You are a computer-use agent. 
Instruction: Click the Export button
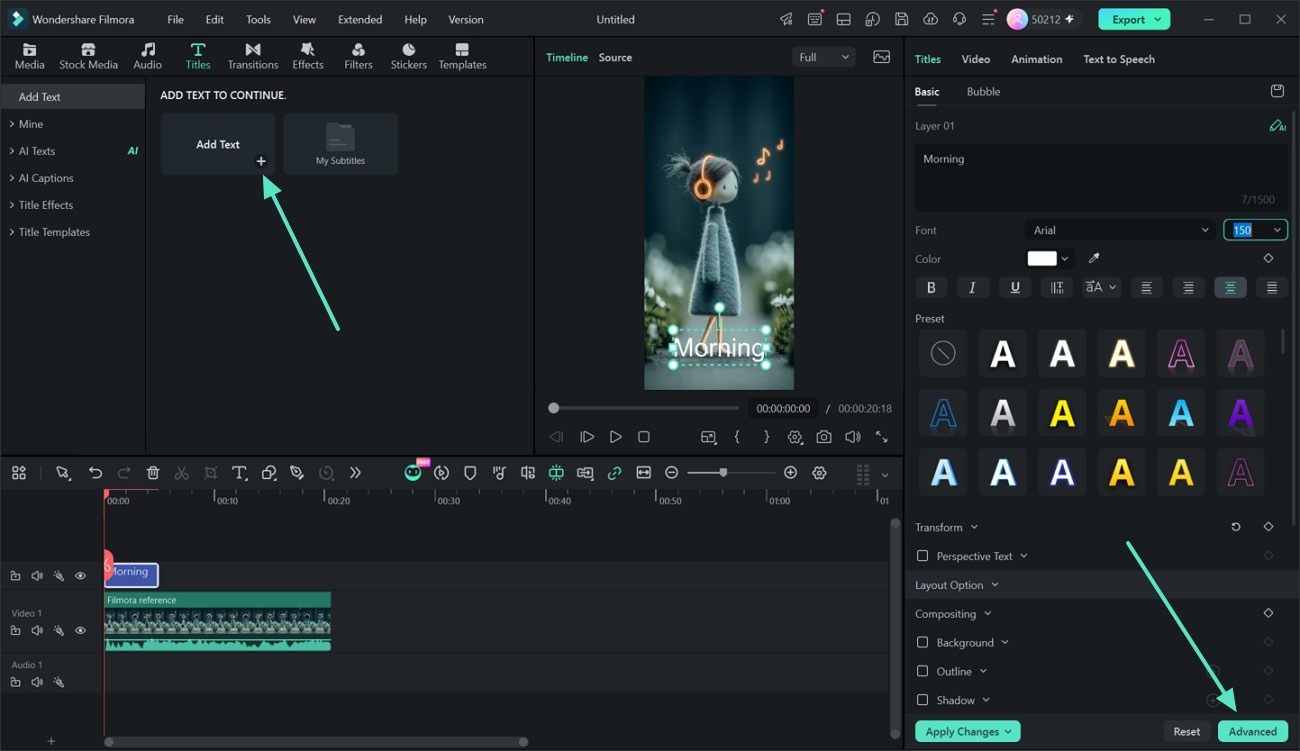point(1134,19)
